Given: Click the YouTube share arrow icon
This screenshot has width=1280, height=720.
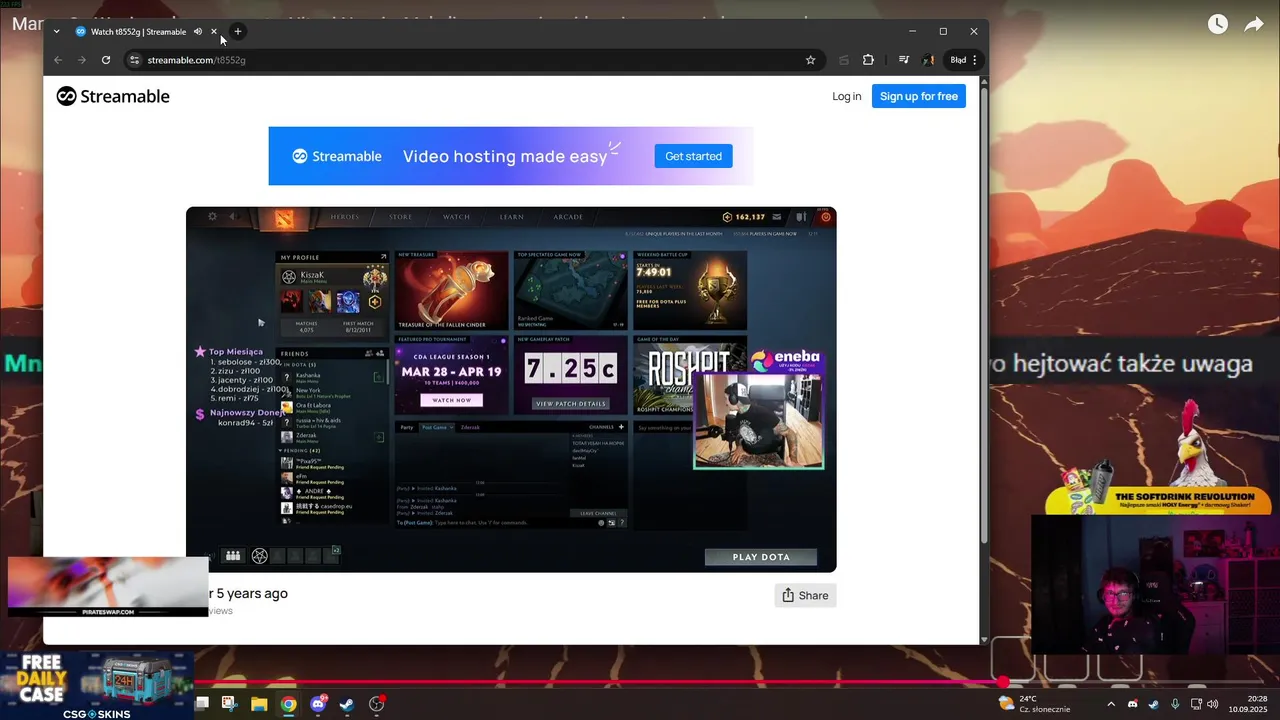Looking at the screenshot, I should [x=1254, y=24].
